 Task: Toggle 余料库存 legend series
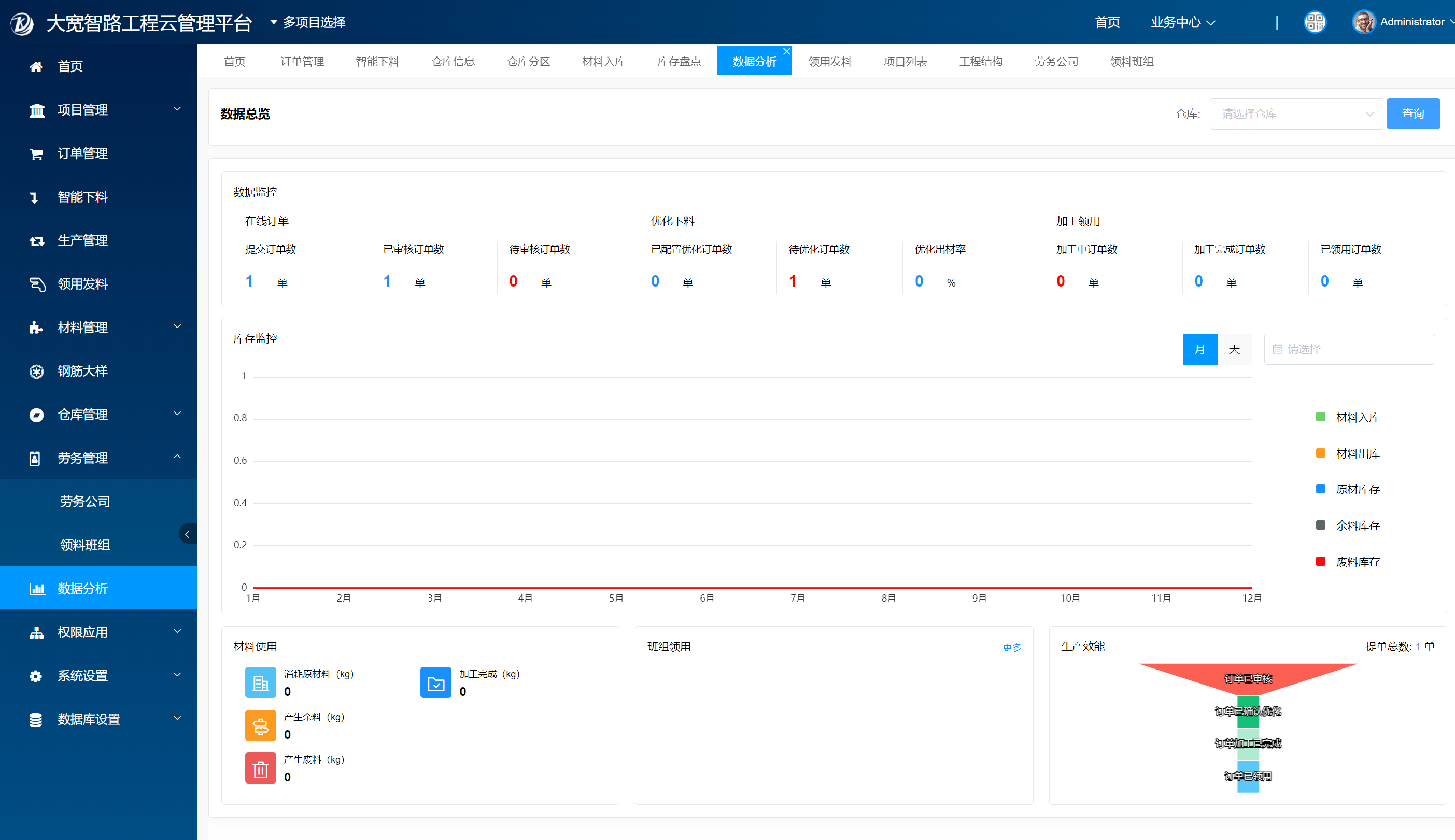[1348, 525]
